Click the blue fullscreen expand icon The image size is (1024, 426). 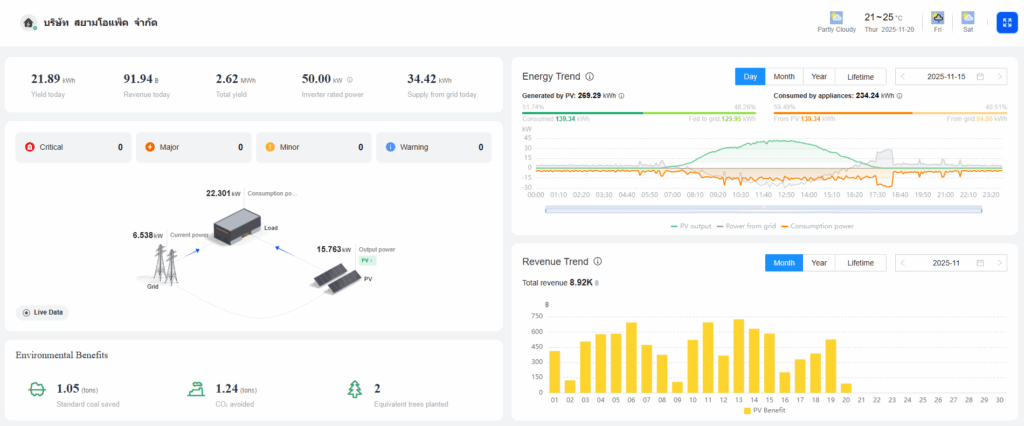1006,22
